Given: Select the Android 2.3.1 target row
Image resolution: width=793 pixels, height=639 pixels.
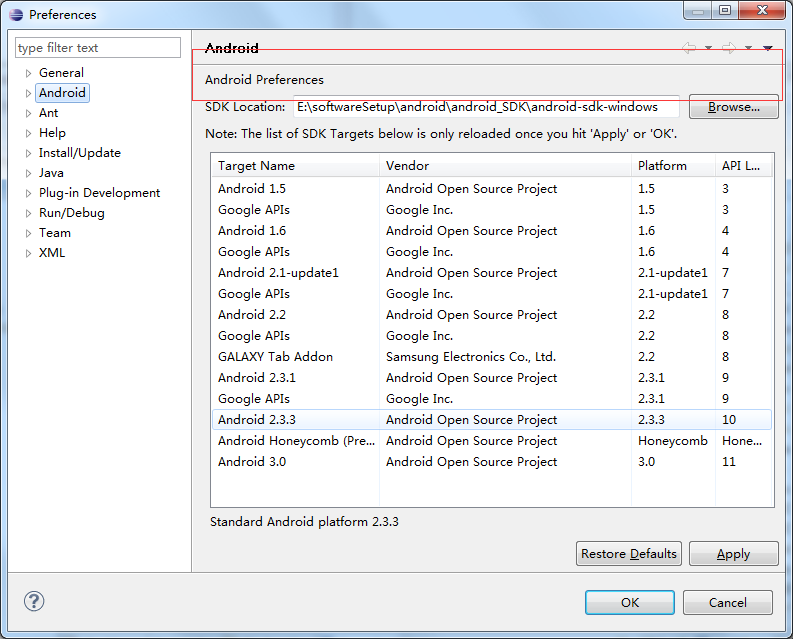Looking at the screenshot, I should coord(492,378).
